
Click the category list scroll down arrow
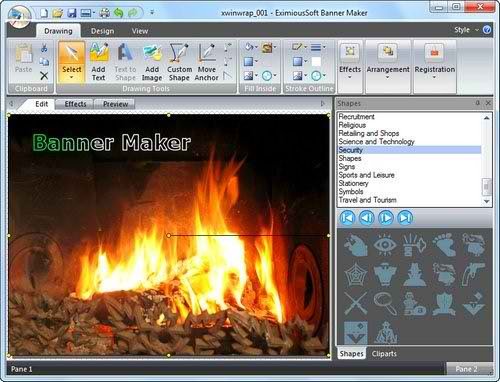pos(487,201)
